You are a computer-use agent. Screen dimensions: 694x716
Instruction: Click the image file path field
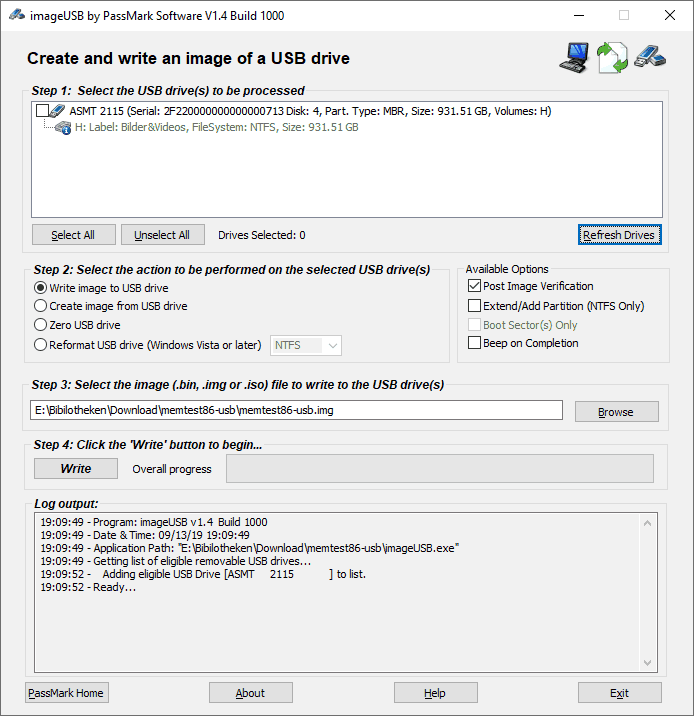[x=296, y=410]
